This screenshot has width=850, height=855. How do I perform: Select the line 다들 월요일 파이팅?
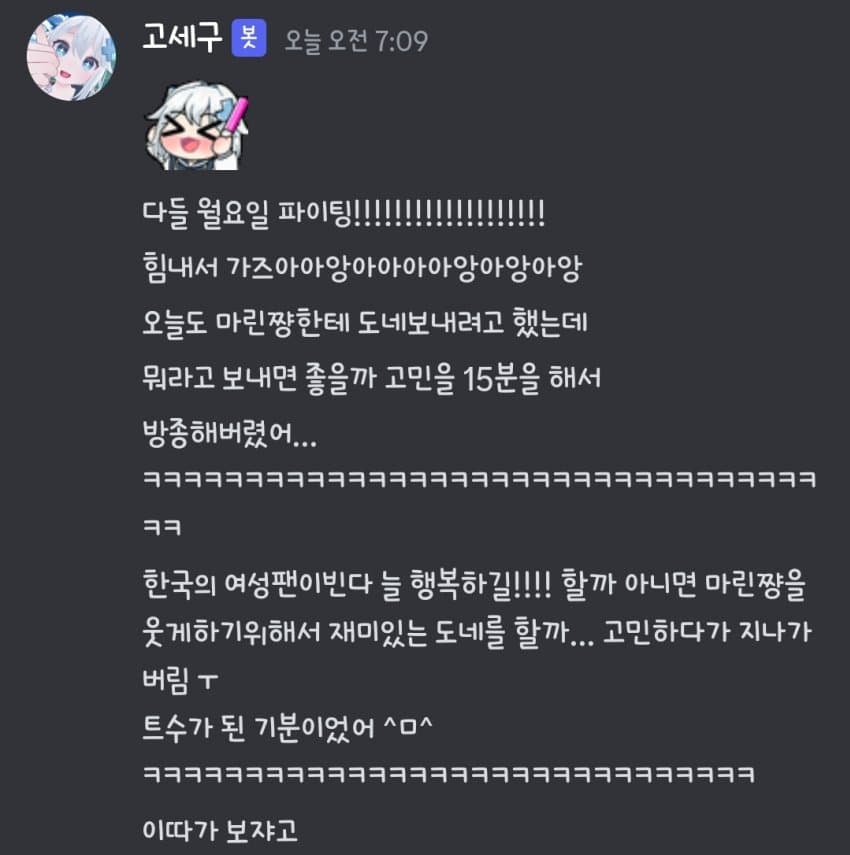click(343, 213)
